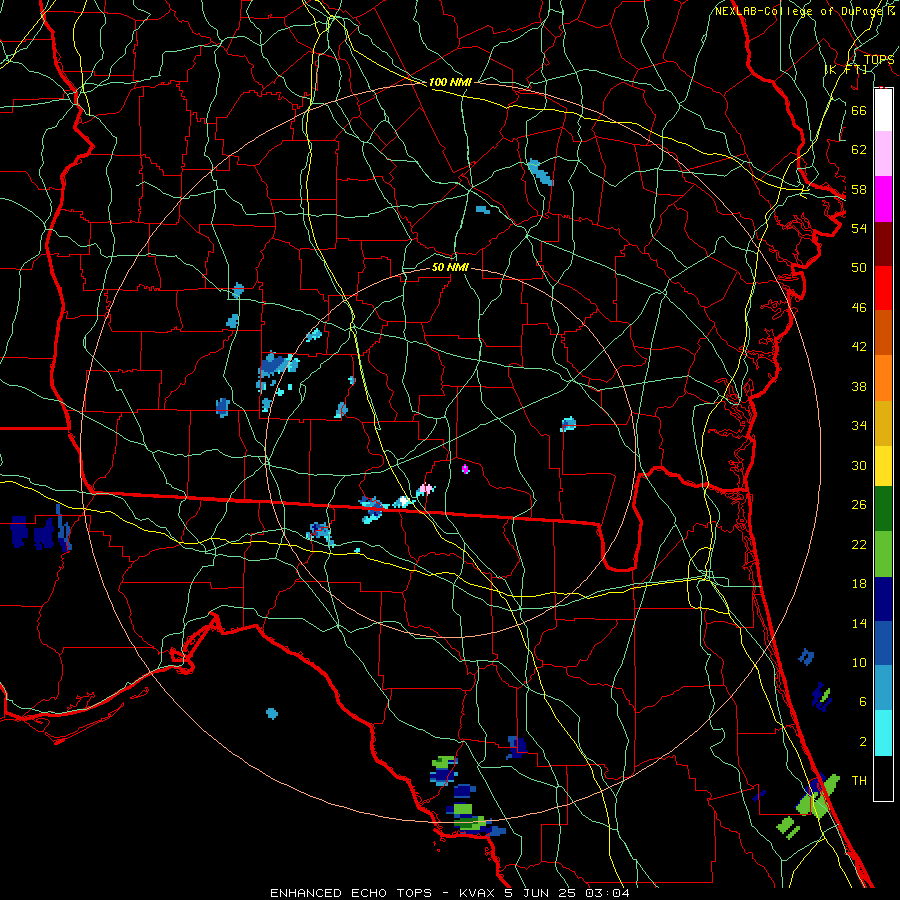
Task: Click the "K FT" units label
Action: 846,69
